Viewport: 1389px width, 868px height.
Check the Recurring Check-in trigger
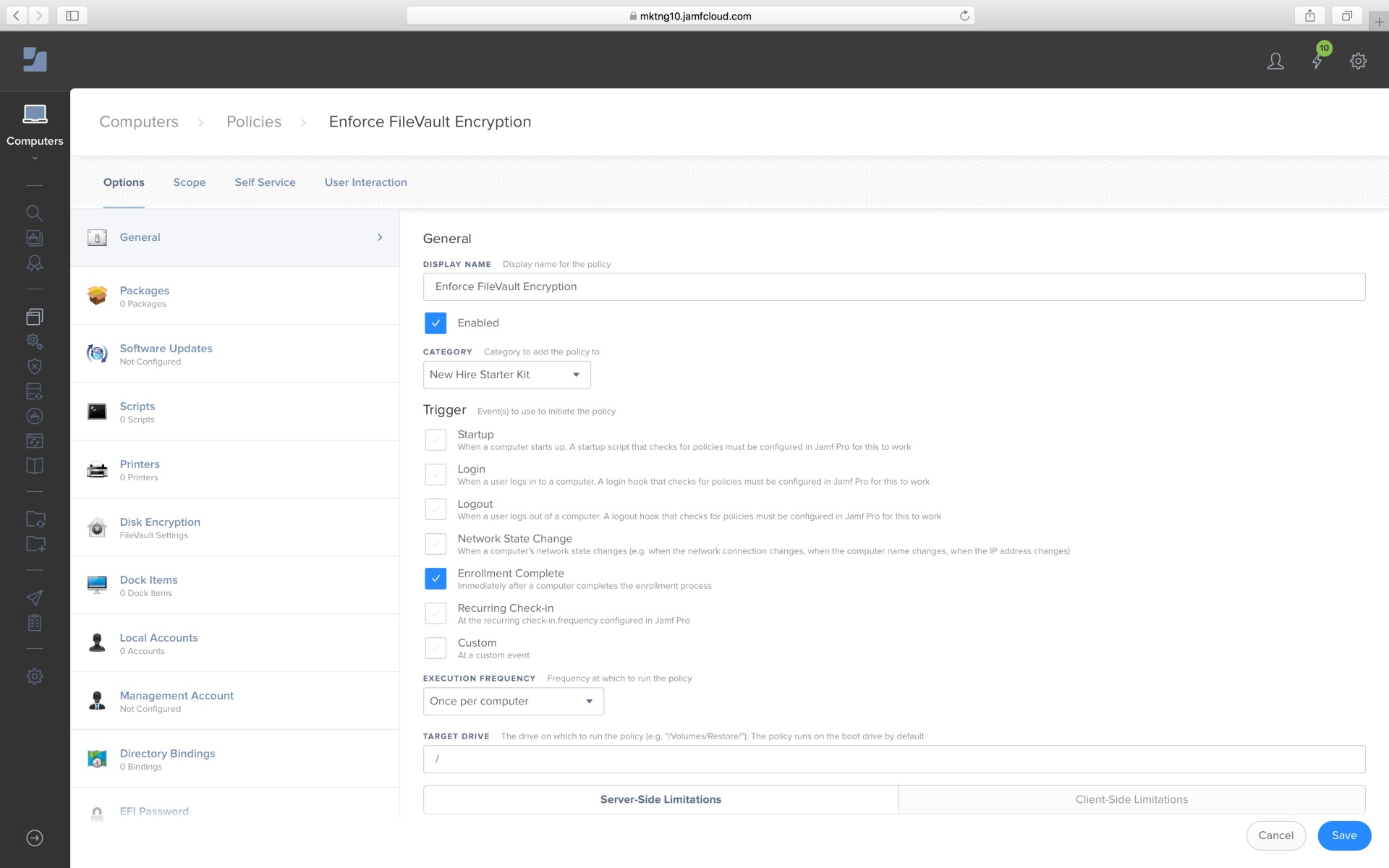435,613
